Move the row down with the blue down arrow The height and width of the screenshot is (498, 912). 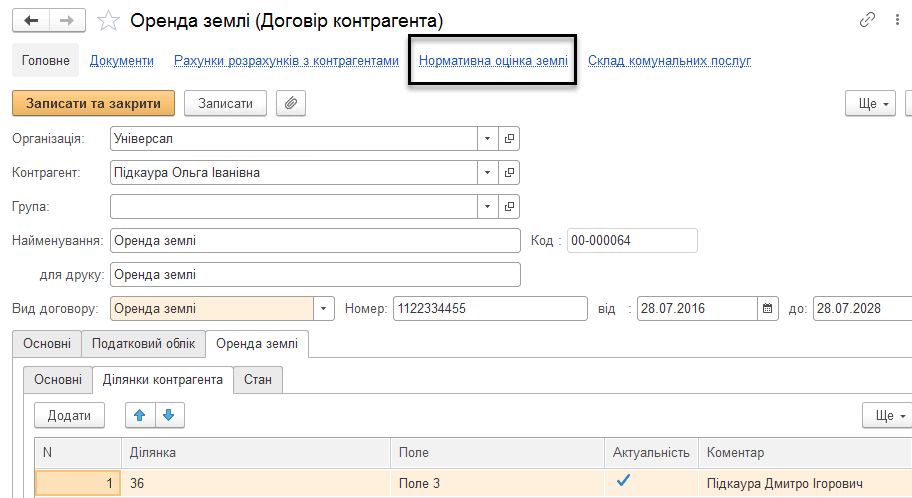click(x=169, y=415)
